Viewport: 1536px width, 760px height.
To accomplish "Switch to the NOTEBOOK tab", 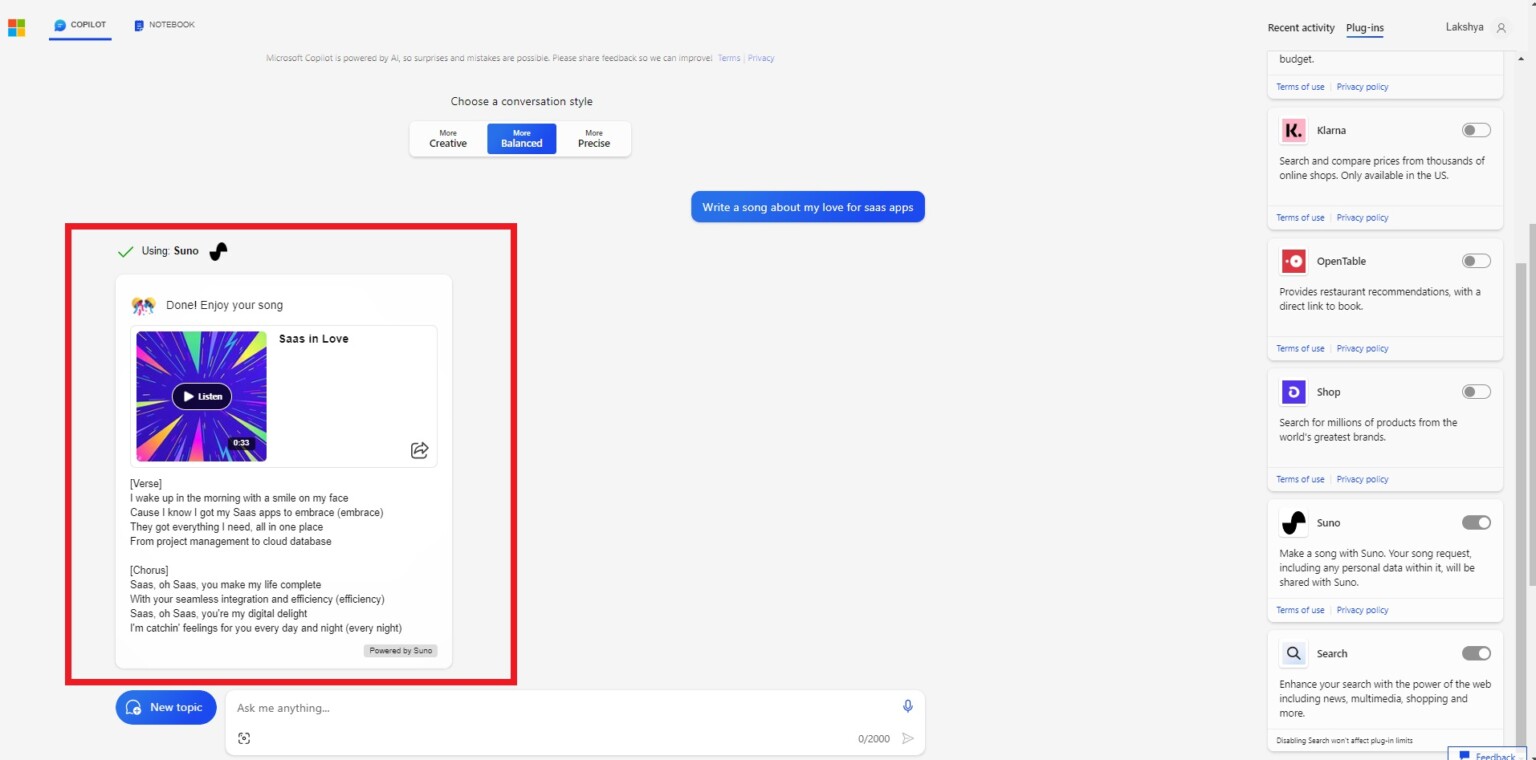I will pos(163,24).
